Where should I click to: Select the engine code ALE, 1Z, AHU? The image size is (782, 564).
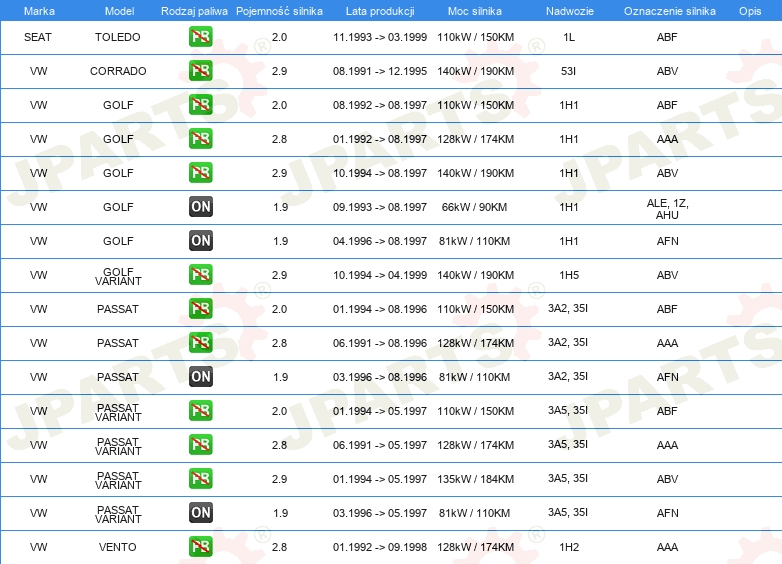coord(667,209)
